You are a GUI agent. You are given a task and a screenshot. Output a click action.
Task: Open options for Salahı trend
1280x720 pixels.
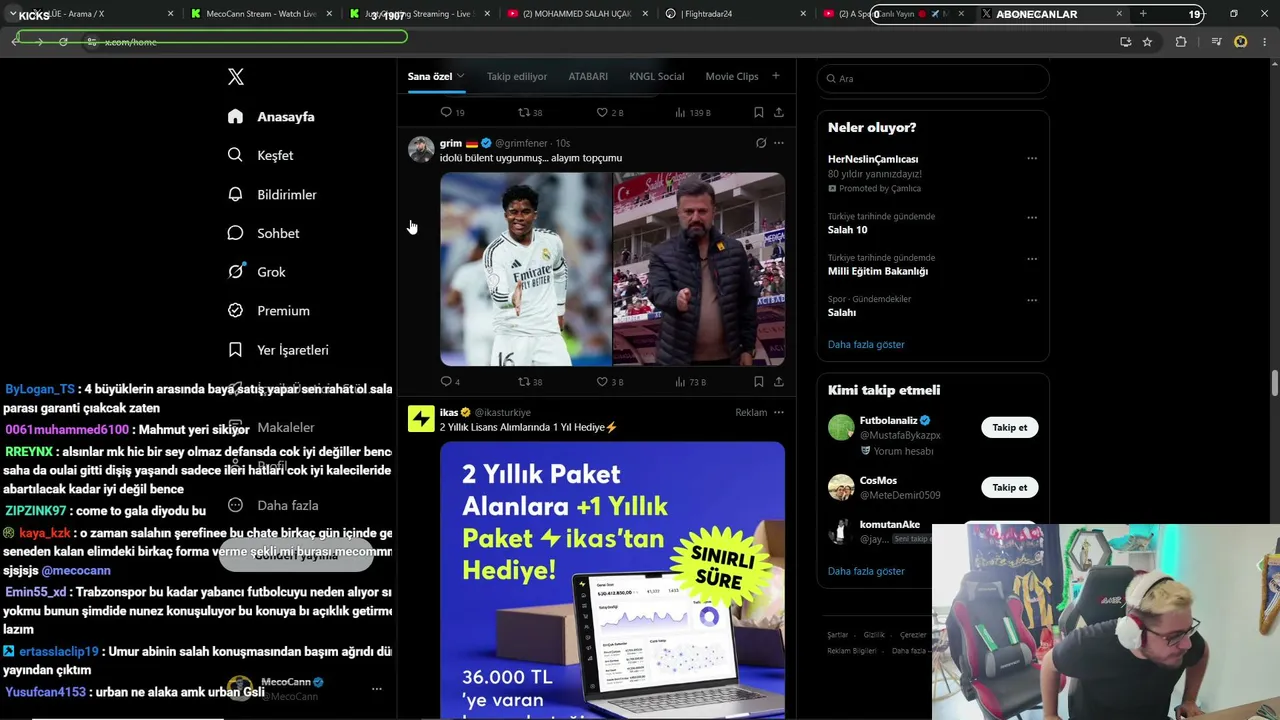pyautogui.click(x=1032, y=300)
